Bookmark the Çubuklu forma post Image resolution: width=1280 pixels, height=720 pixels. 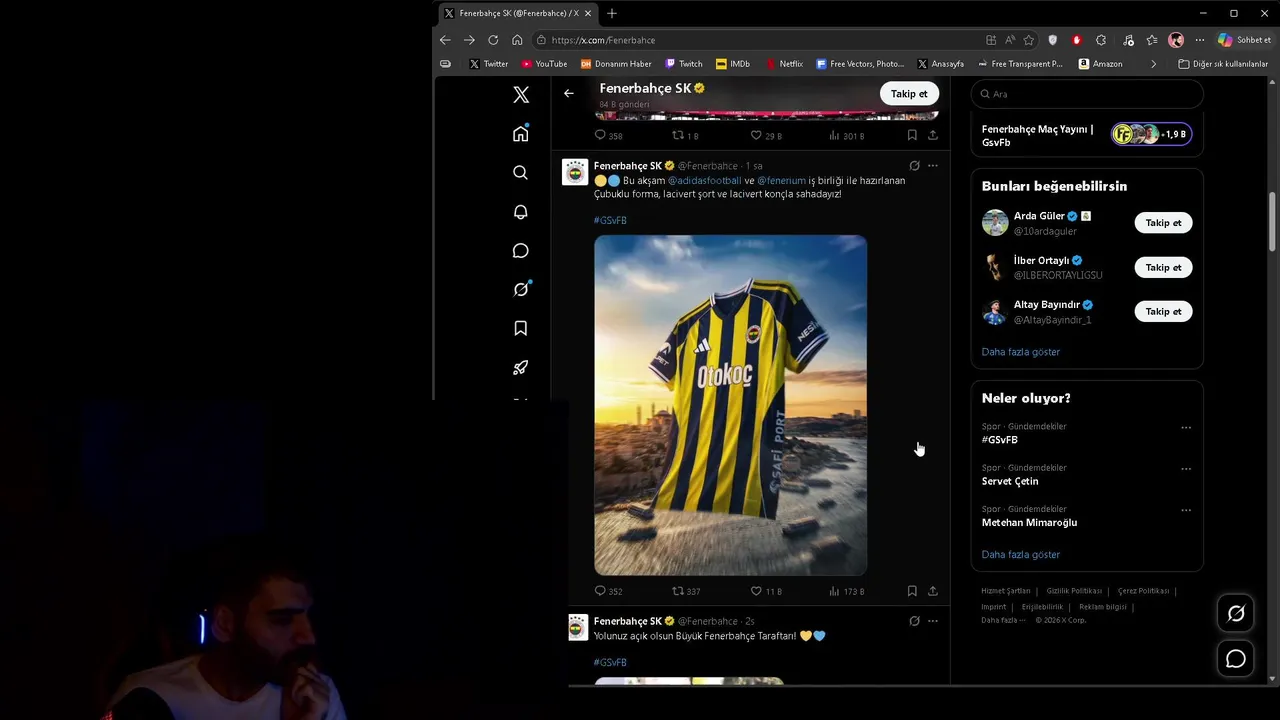click(x=912, y=591)
